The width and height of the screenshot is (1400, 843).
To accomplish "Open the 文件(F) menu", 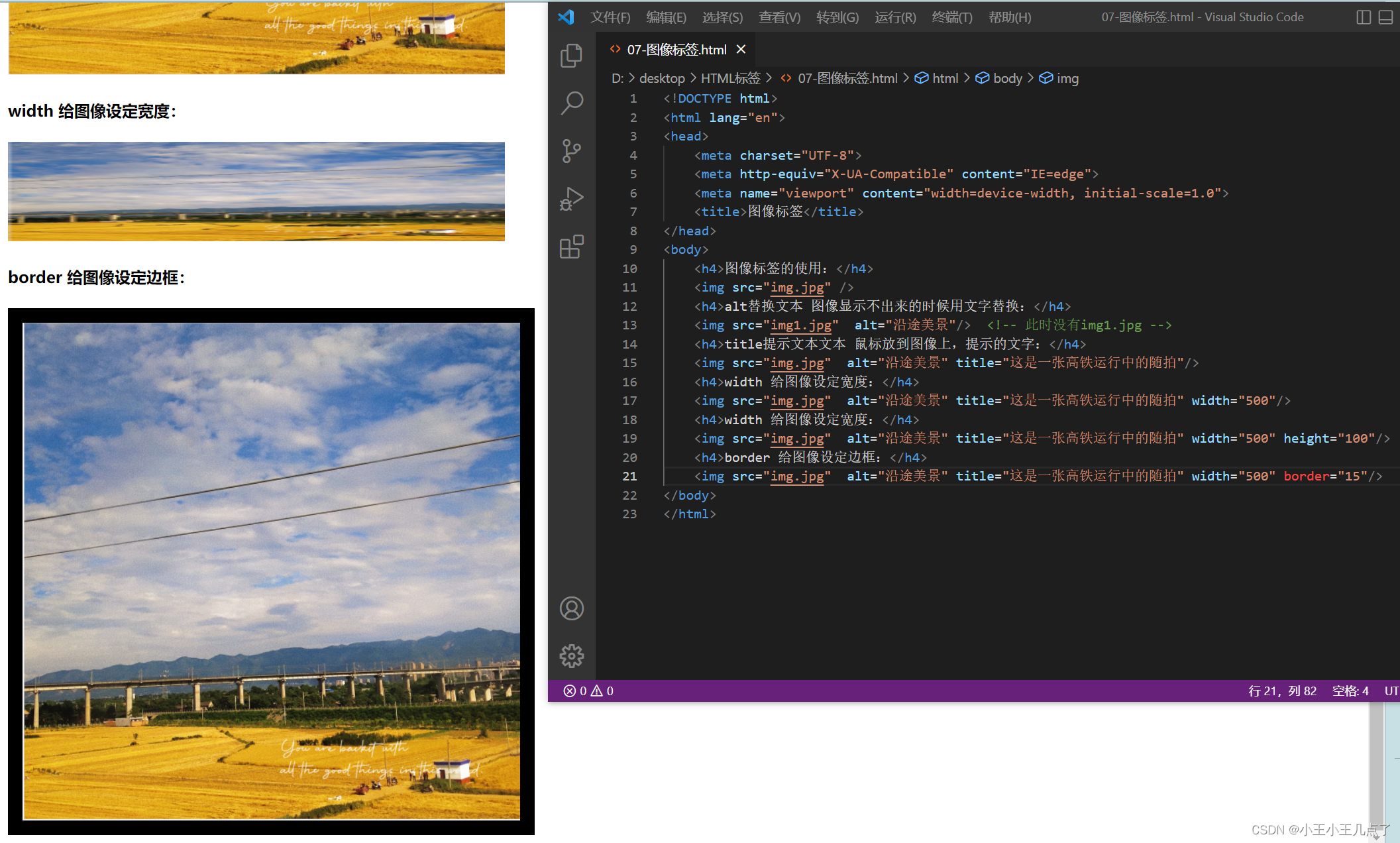I will click(x=610, y=17).
